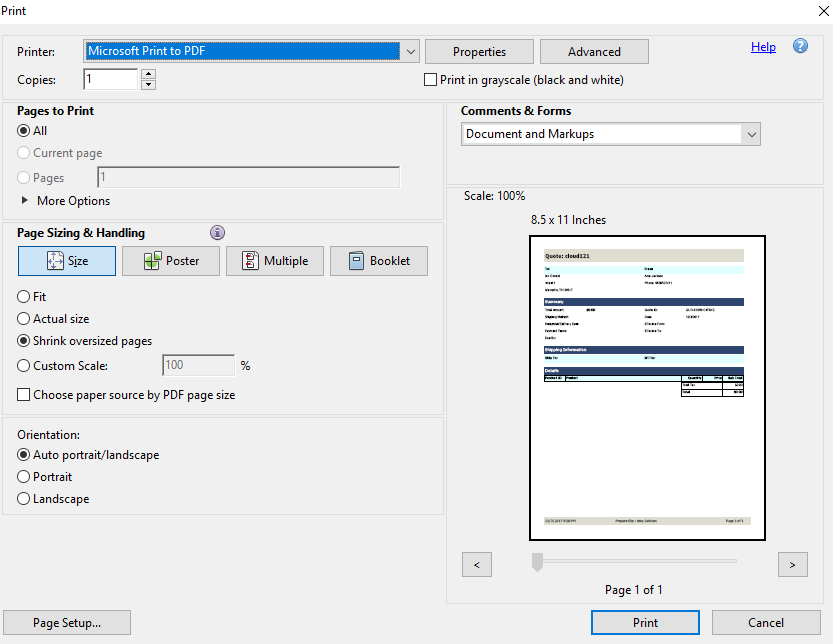Increase copies with the up stepper arrow
833x644 pixels.
tap(149, 74)
